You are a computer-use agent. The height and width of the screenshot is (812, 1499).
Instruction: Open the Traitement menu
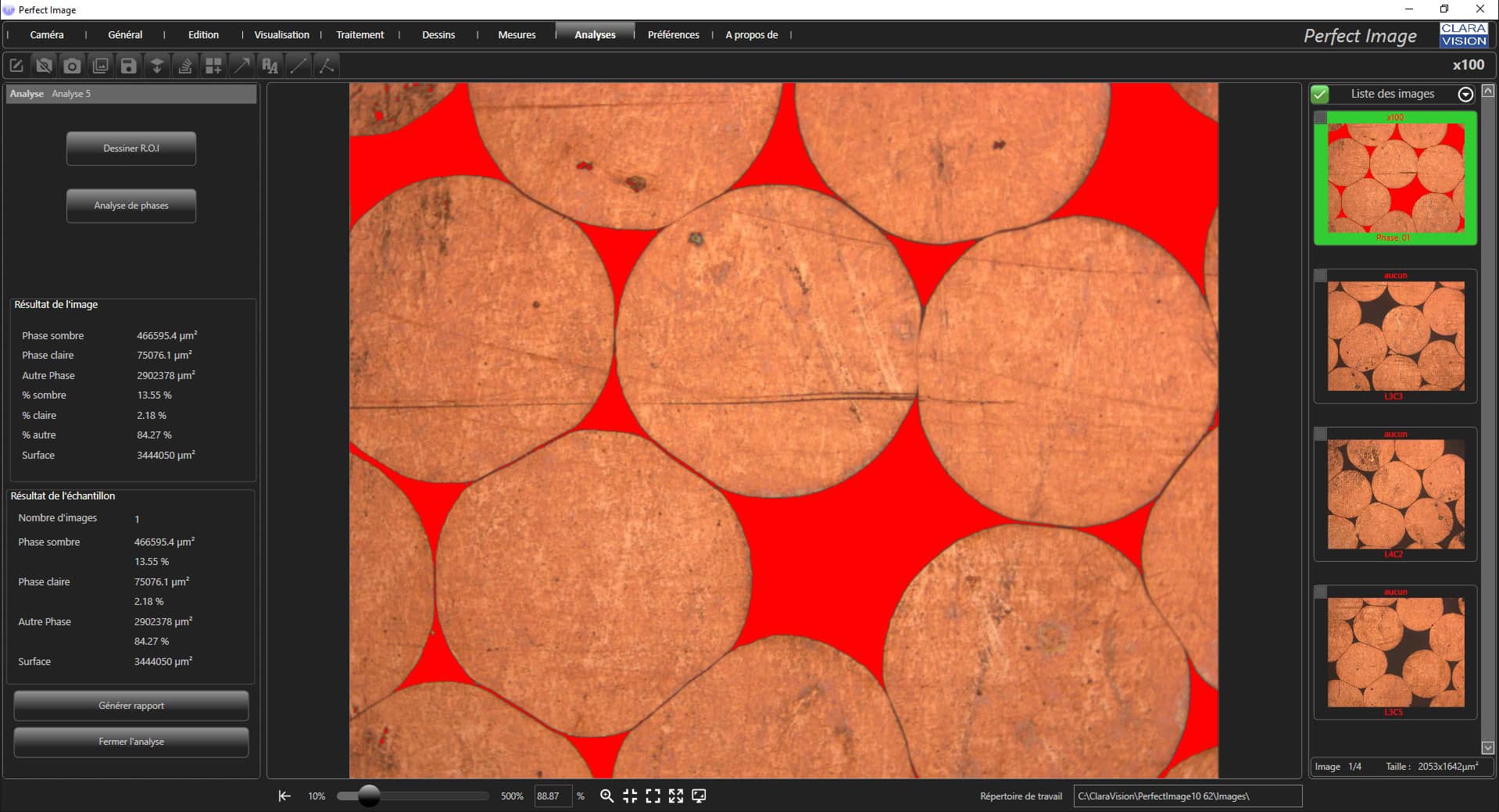[x=360, y=34]
